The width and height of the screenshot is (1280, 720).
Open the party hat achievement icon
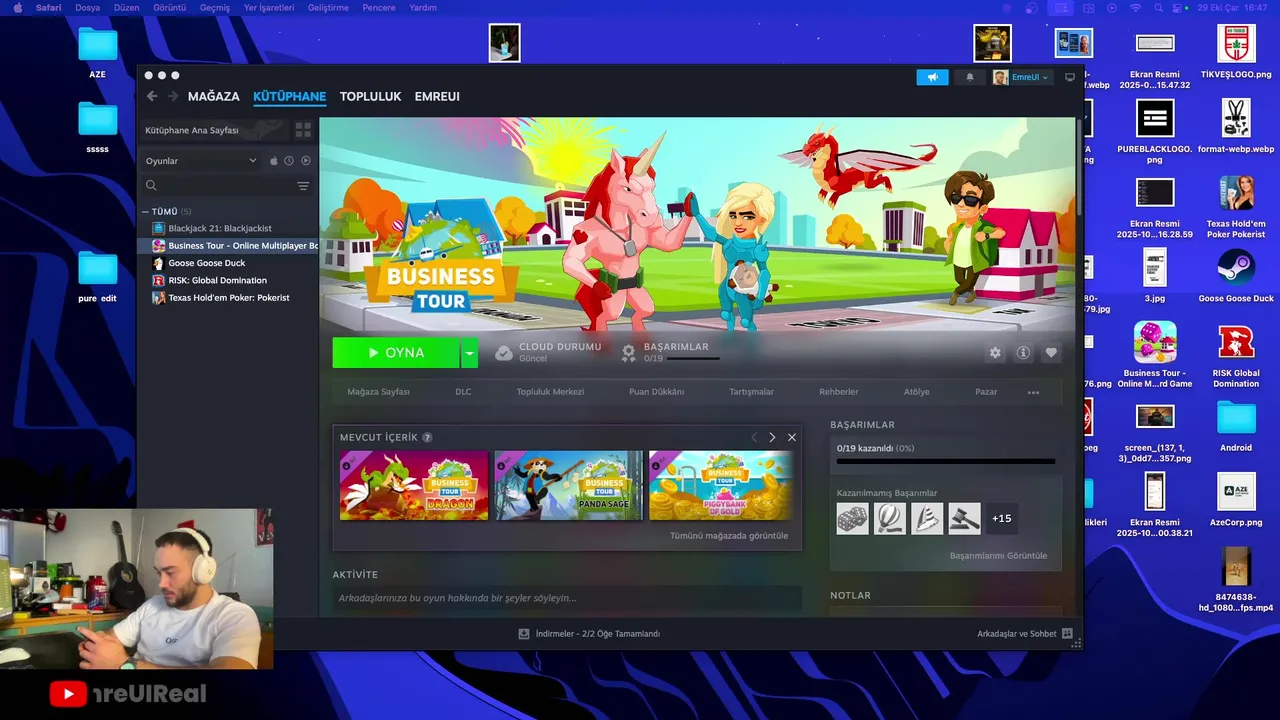click(x=927, y=518)
